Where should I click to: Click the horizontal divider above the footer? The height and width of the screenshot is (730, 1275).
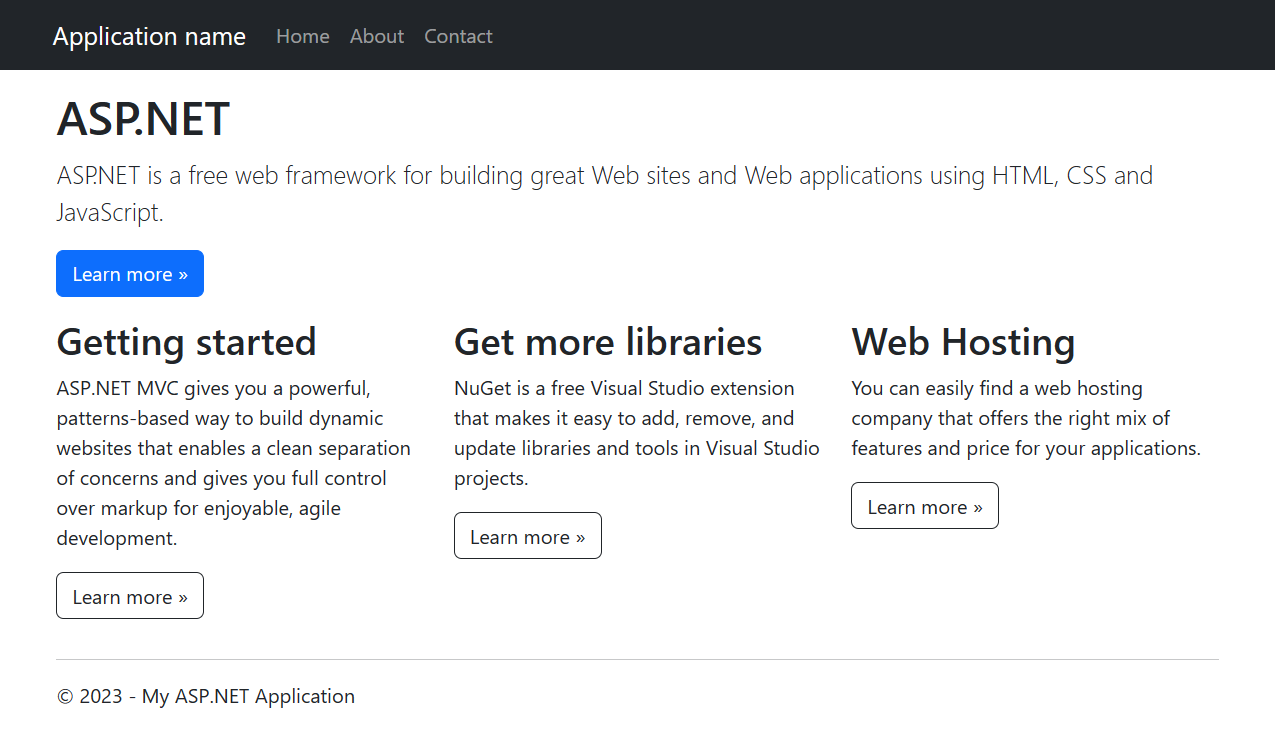[637, 660]
